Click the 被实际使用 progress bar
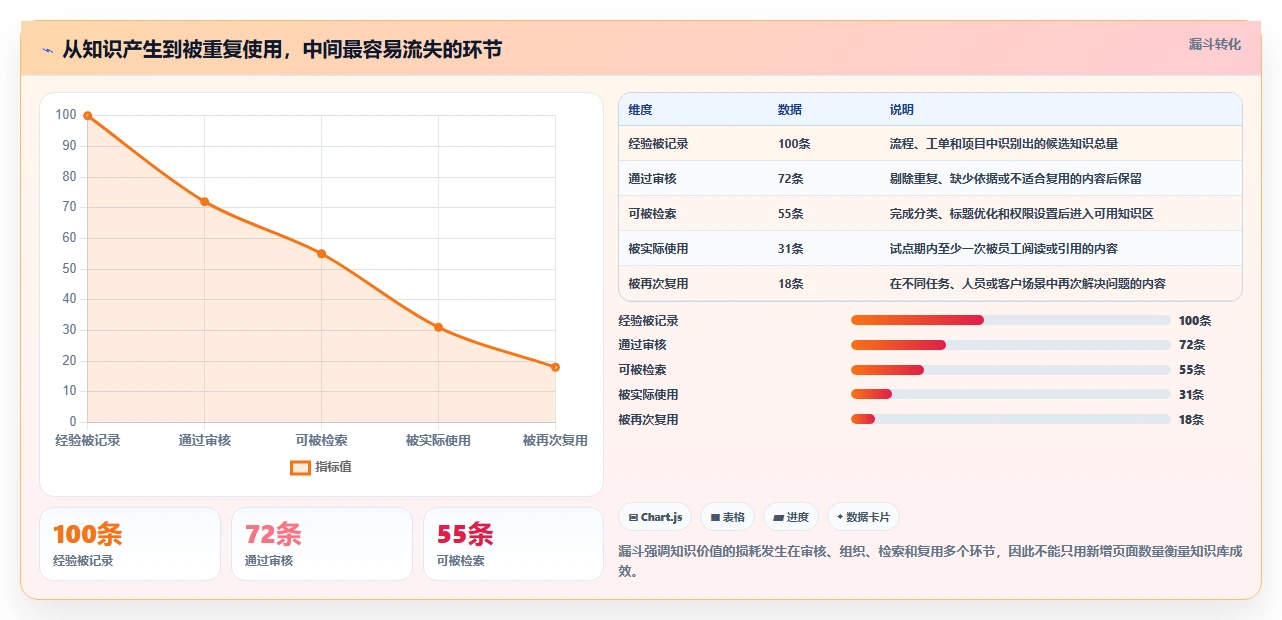Screen dimensions: 1282x620 (x=1011, y=394)
